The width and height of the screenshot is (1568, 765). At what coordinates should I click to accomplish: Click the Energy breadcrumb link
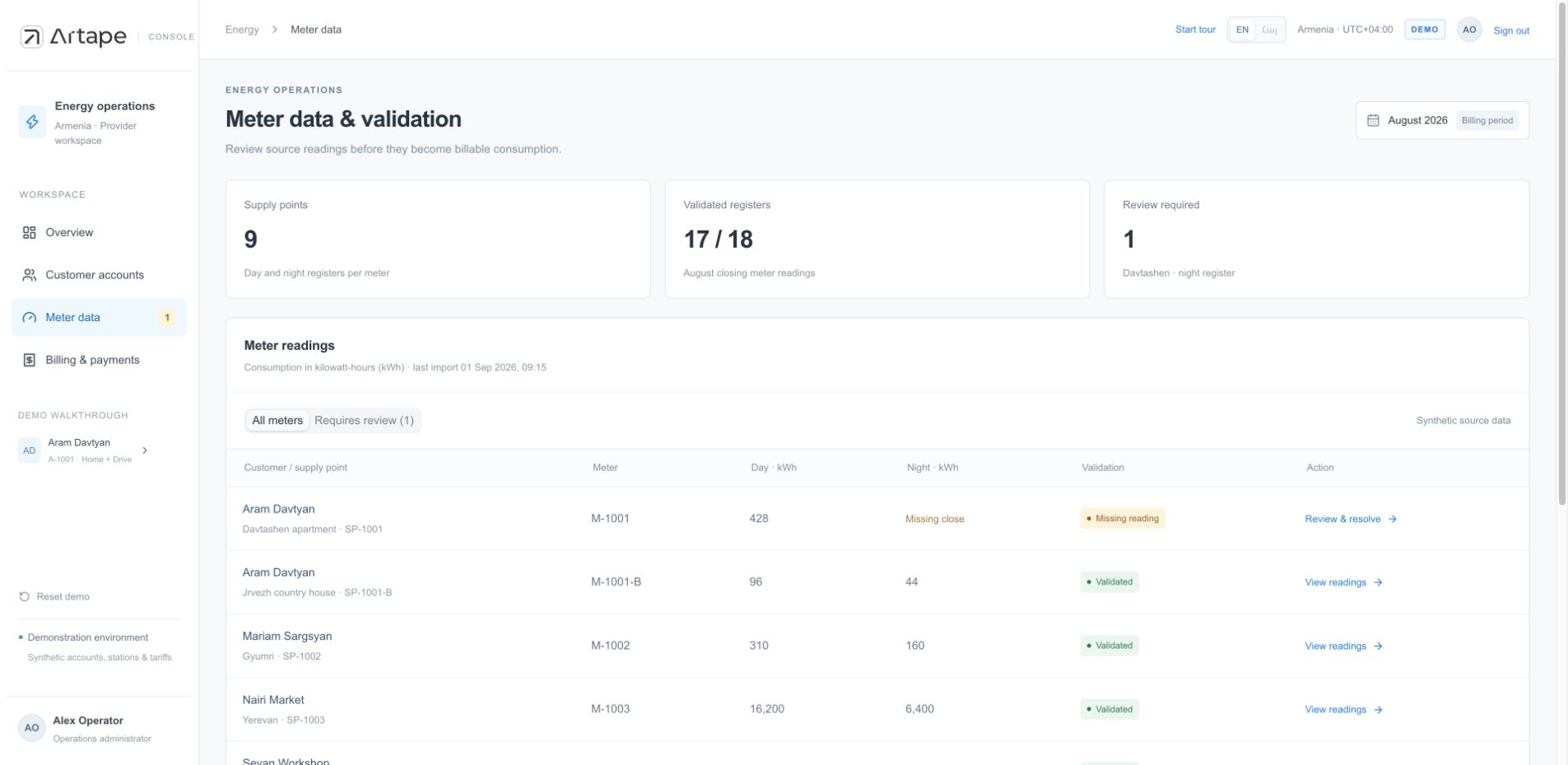242,30
